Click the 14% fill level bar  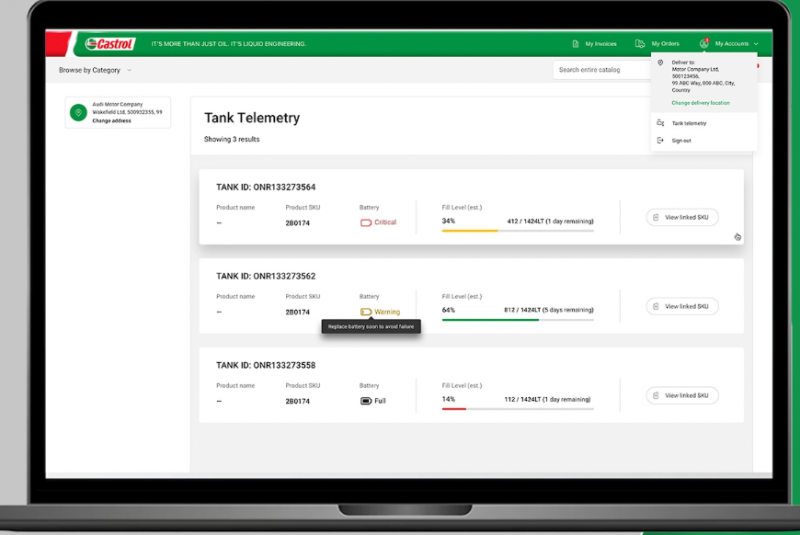pyautogui.click(x=517, y=409)
